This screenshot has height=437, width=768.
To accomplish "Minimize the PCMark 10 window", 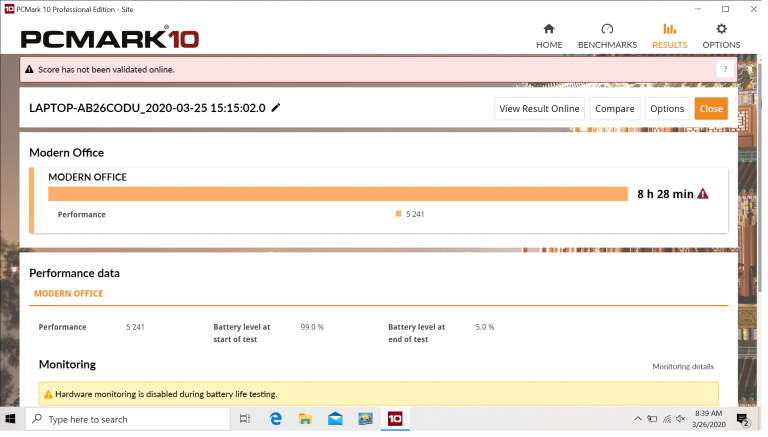I will (698, 9).
